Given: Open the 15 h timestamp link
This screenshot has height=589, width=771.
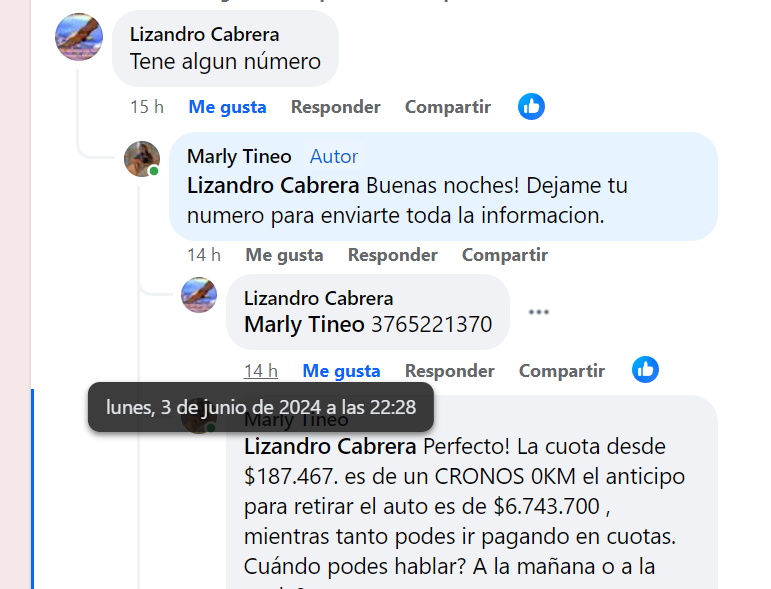Looking at the screenshot, I should click(x=147, y=107).
